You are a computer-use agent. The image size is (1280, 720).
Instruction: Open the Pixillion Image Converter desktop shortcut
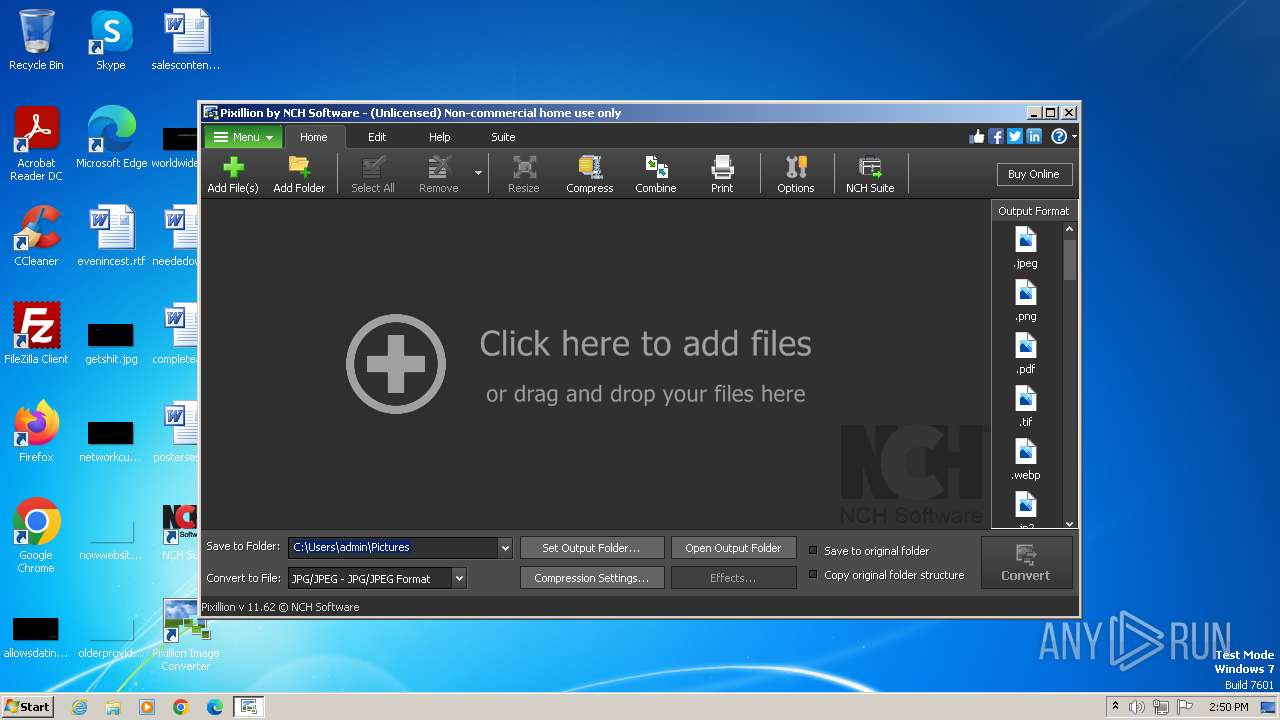click(x=185, y=635)
